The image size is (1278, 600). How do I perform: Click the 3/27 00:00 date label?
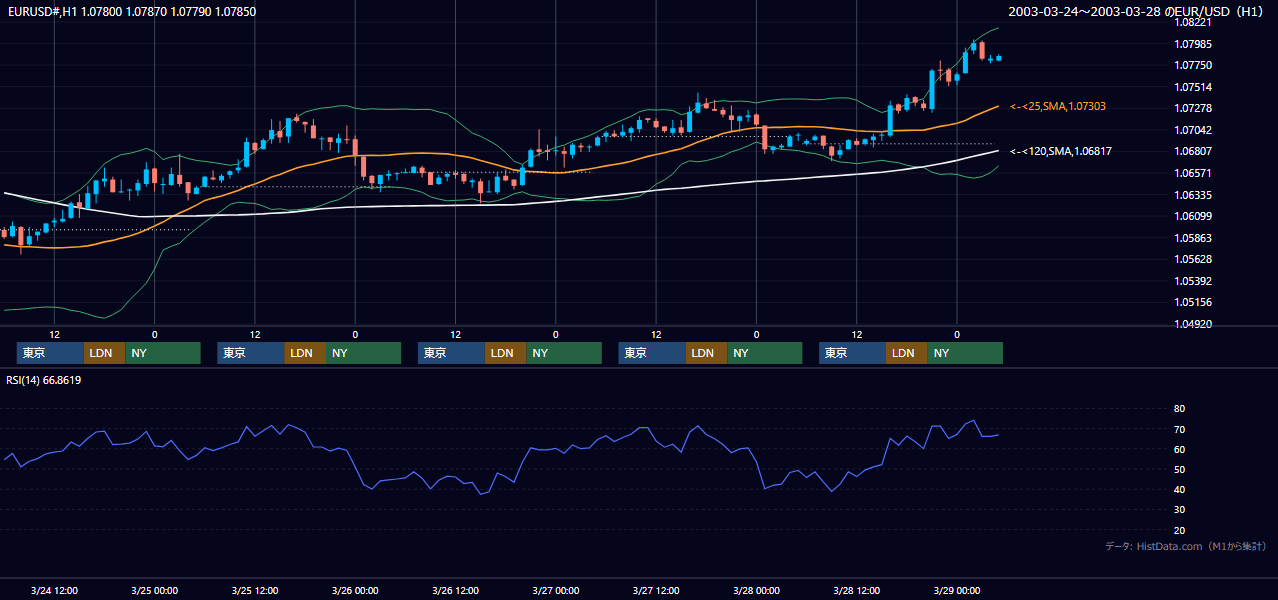556,590
